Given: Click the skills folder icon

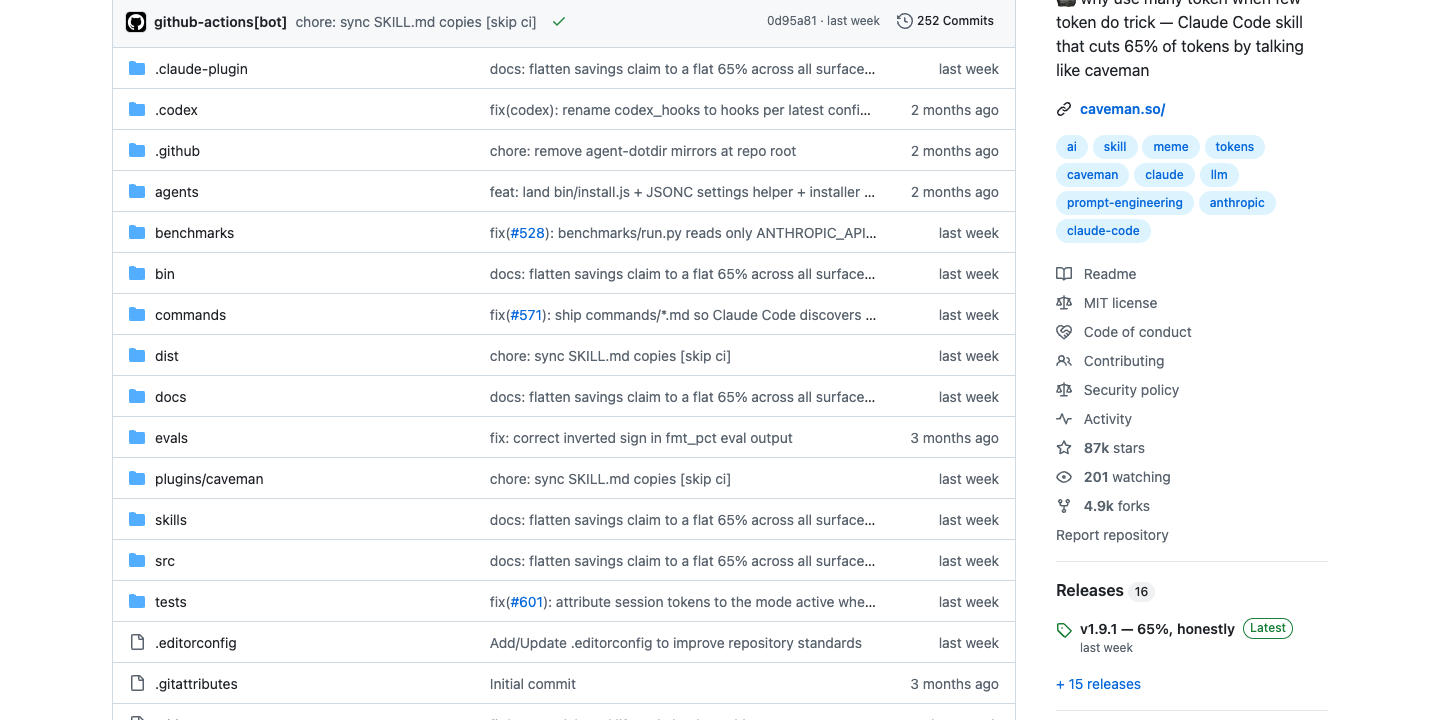Looking at the screenshot, I should 137,520.
